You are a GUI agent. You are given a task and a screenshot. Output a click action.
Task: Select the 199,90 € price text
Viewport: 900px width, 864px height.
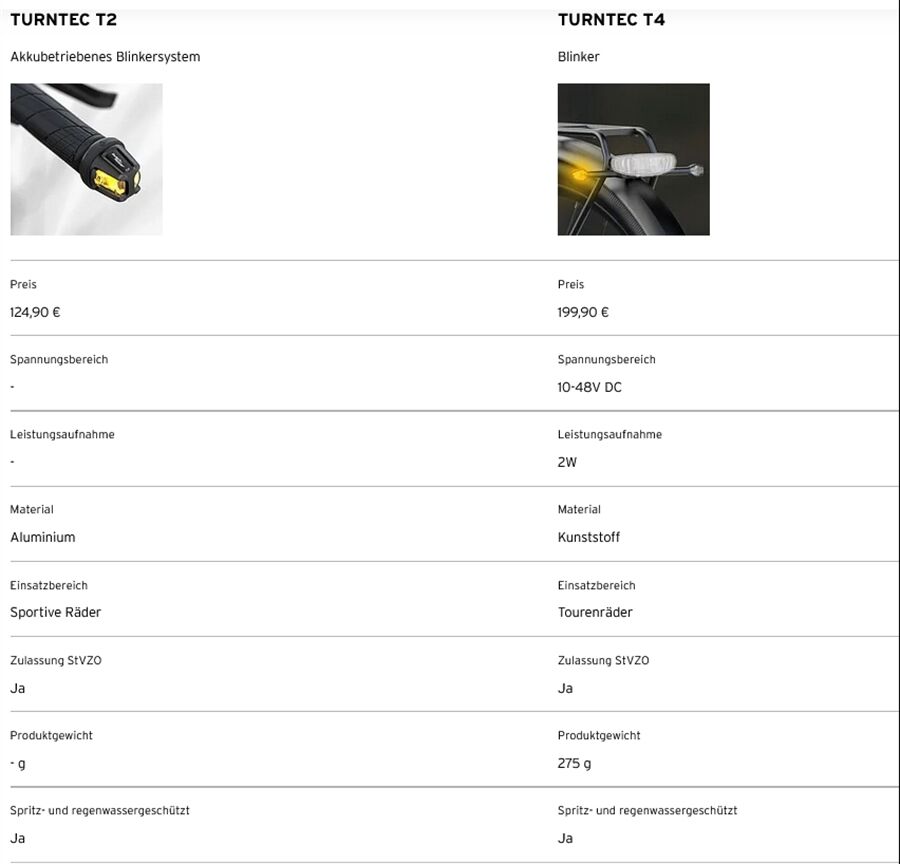pyautogui.click(x=583, y=312)
